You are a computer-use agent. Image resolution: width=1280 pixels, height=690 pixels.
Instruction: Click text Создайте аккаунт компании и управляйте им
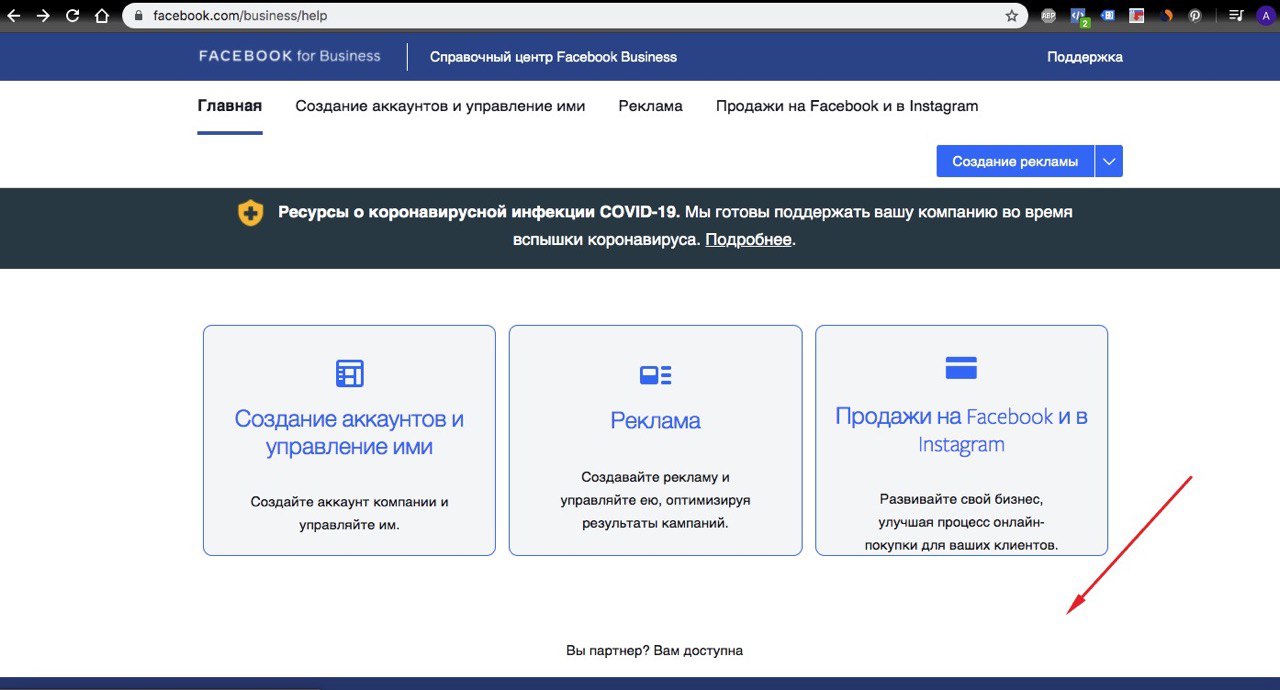pos(349,512)
